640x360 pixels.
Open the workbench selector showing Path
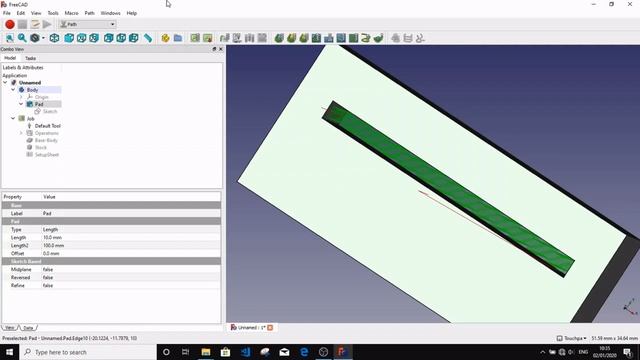88,24
